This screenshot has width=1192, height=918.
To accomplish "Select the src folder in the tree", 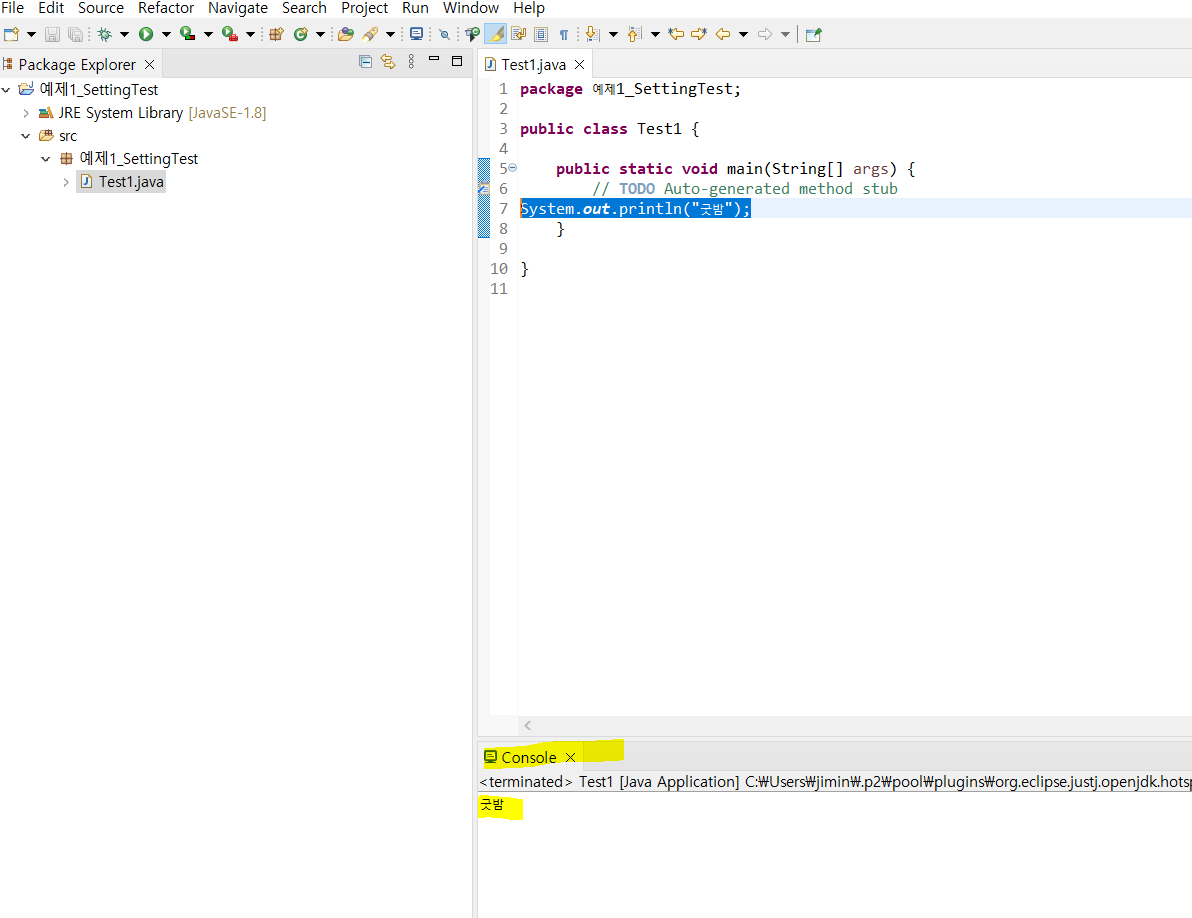I will tap(58, 136).
